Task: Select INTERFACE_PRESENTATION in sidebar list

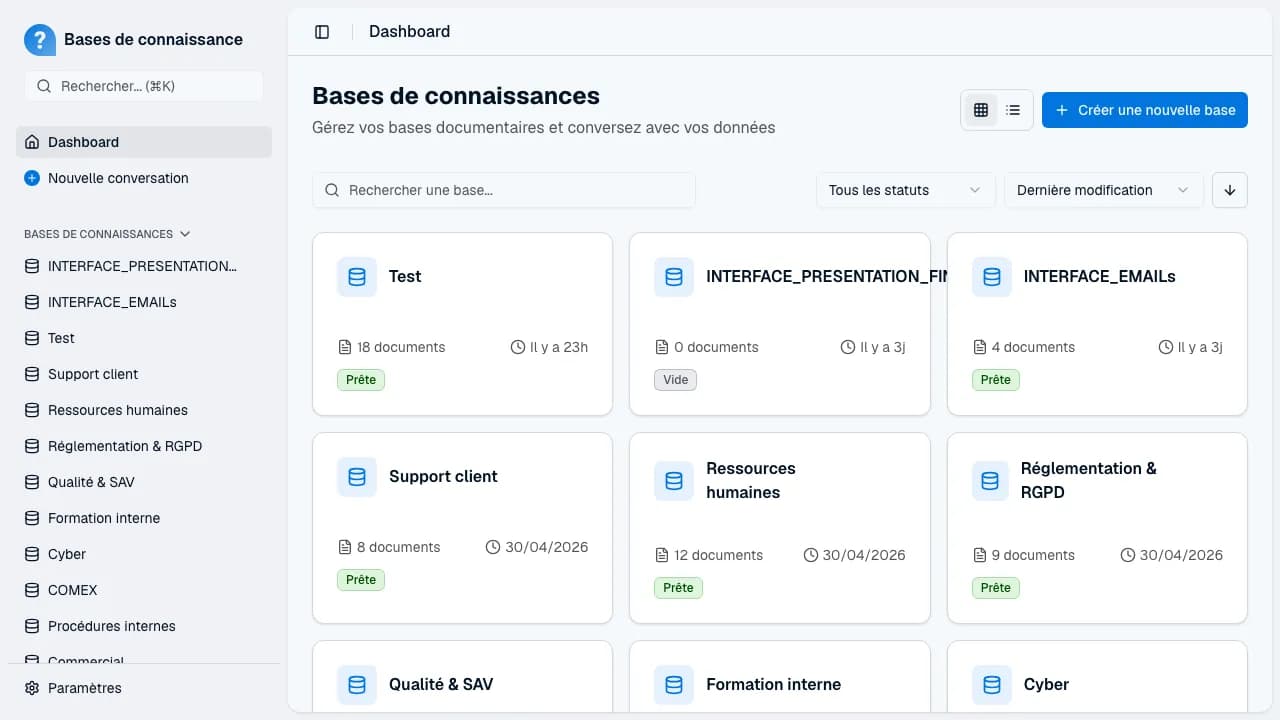Action: point(144,266)
